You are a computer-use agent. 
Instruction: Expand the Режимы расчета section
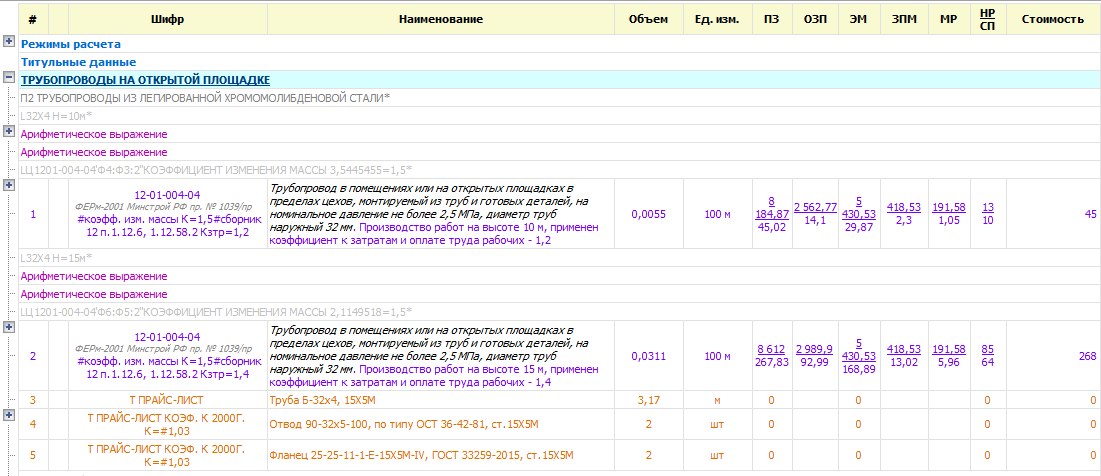tap(9, 42)
